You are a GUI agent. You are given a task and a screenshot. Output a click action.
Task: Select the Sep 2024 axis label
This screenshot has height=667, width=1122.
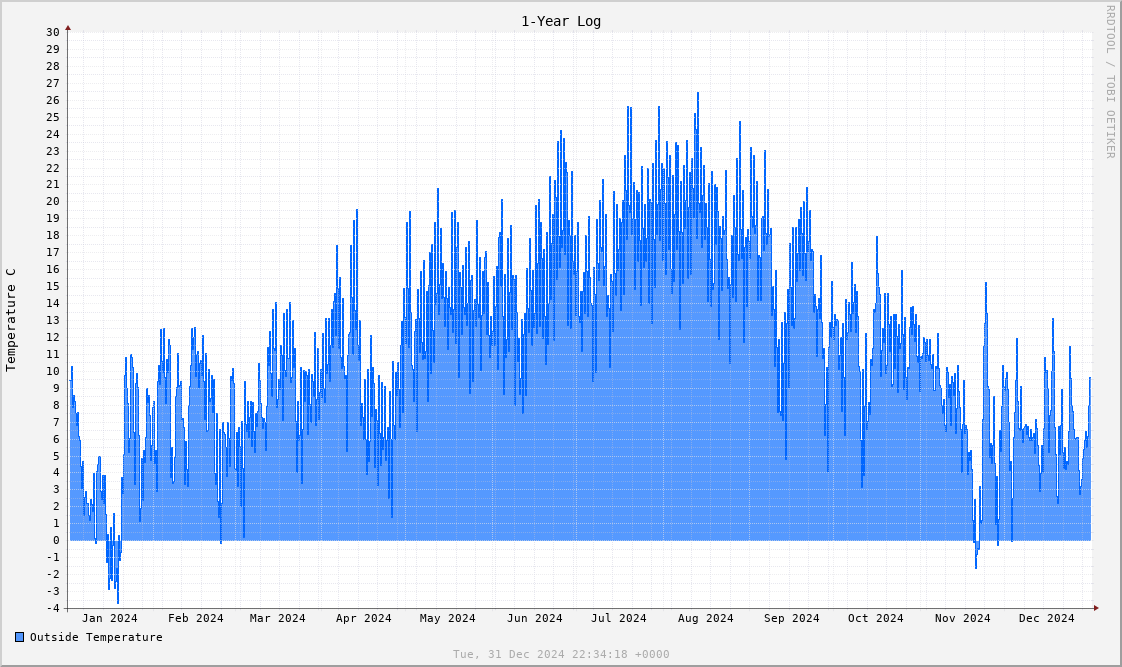[792, 618]
